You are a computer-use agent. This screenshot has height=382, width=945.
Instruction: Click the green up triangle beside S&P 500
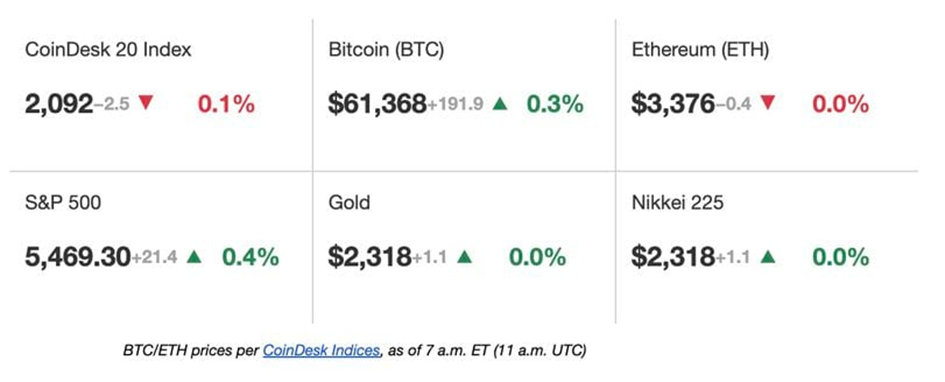194,257
